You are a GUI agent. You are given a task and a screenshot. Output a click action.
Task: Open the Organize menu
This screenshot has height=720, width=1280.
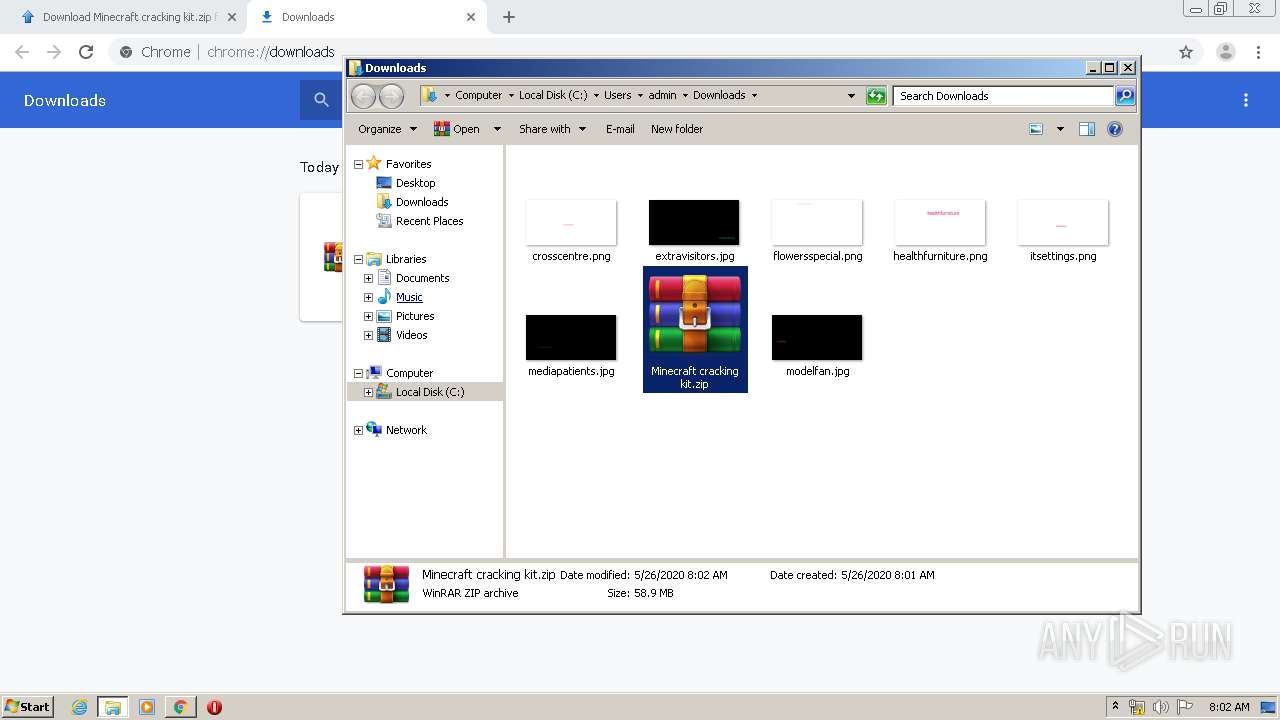(387, 129)
